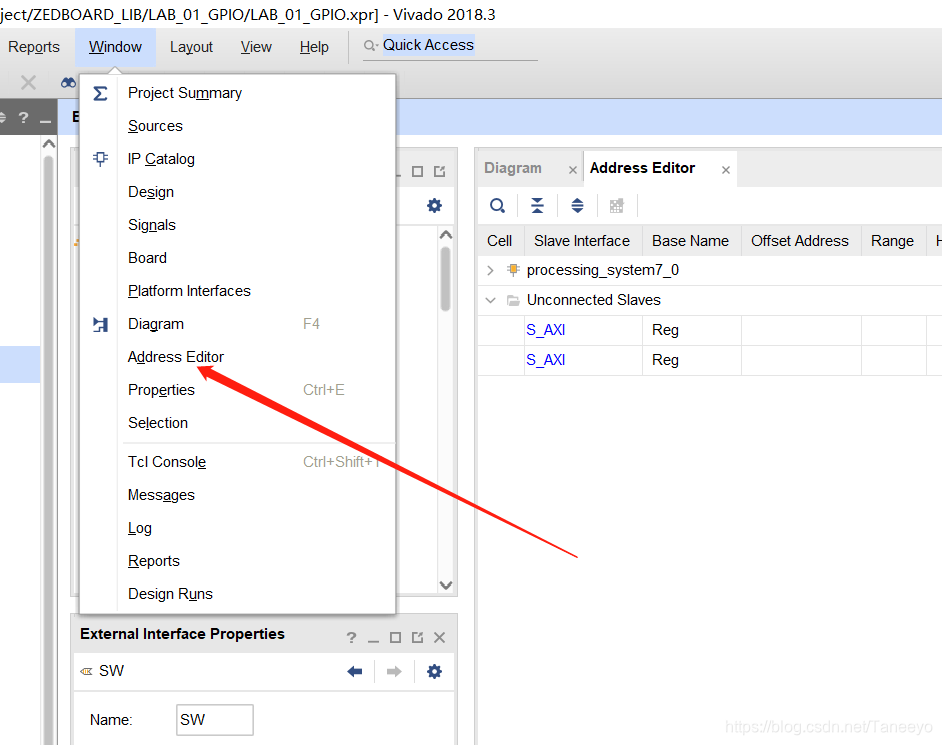Choose Sources in the Window menu

(238, 126)
